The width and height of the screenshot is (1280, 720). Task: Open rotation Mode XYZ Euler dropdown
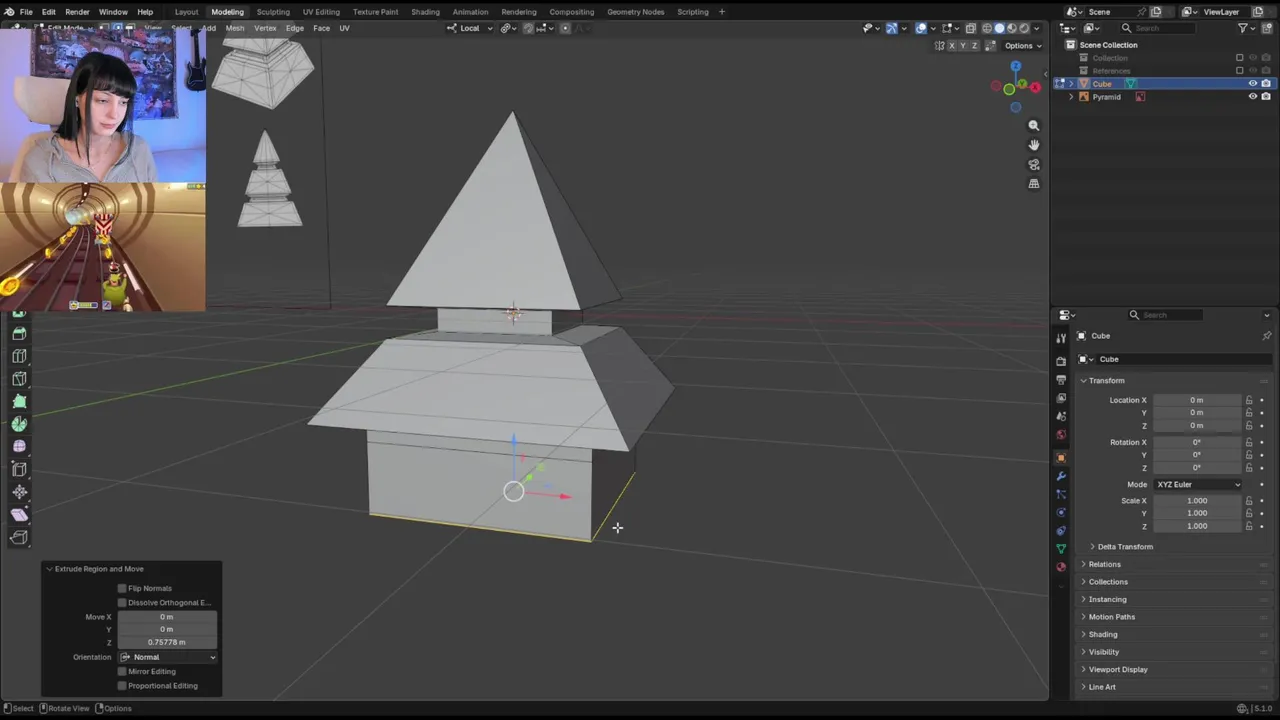(1197, 485)
